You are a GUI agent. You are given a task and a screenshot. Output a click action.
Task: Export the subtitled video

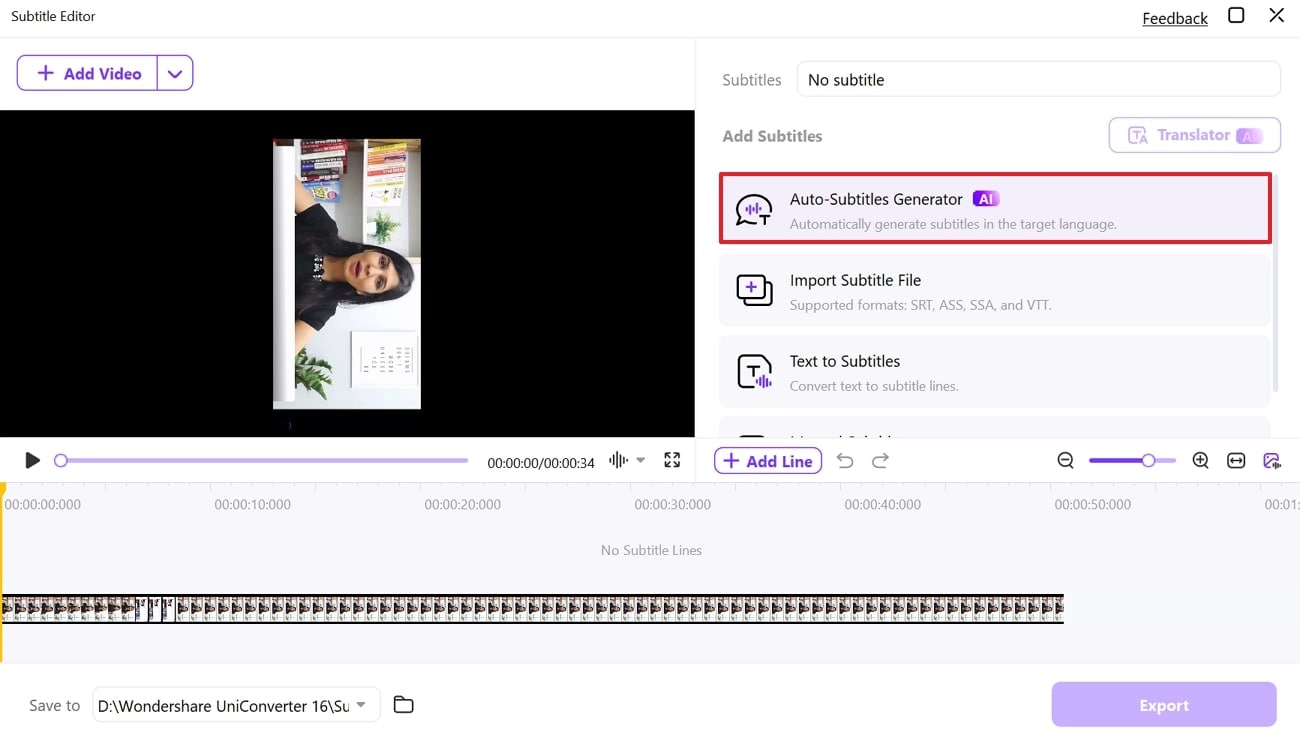pos(1164,705)
